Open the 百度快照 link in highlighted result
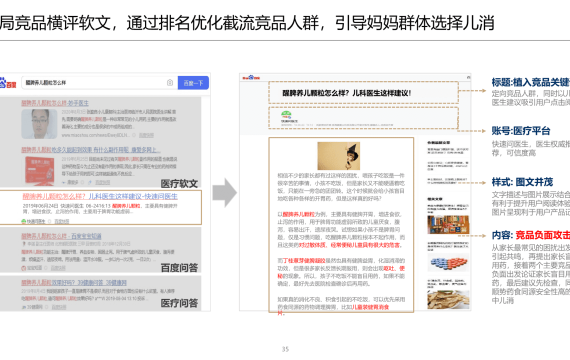The height and width of the screenshot is (360, 570). coord(62,221)
